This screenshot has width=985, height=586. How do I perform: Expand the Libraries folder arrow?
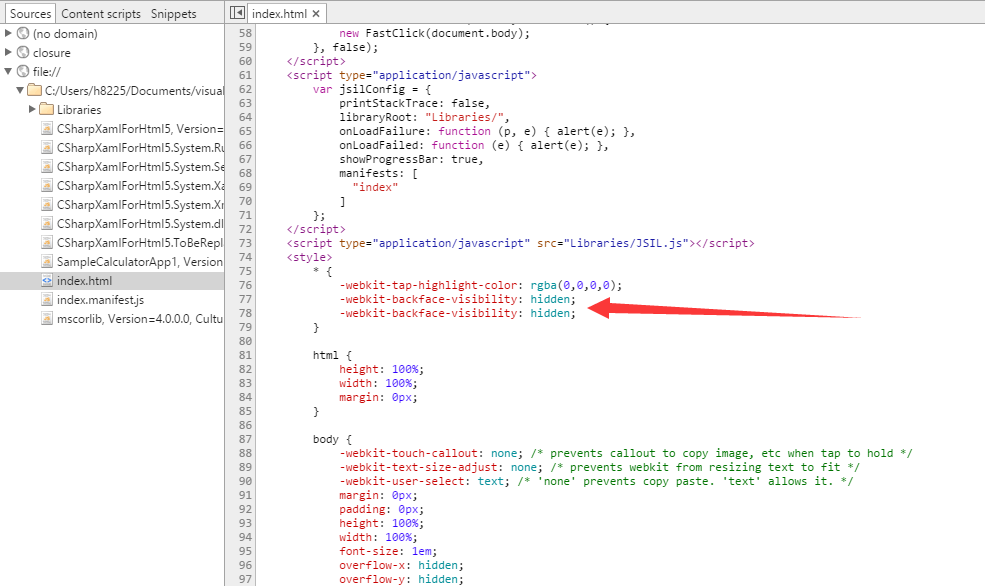(x=32, y=110)
